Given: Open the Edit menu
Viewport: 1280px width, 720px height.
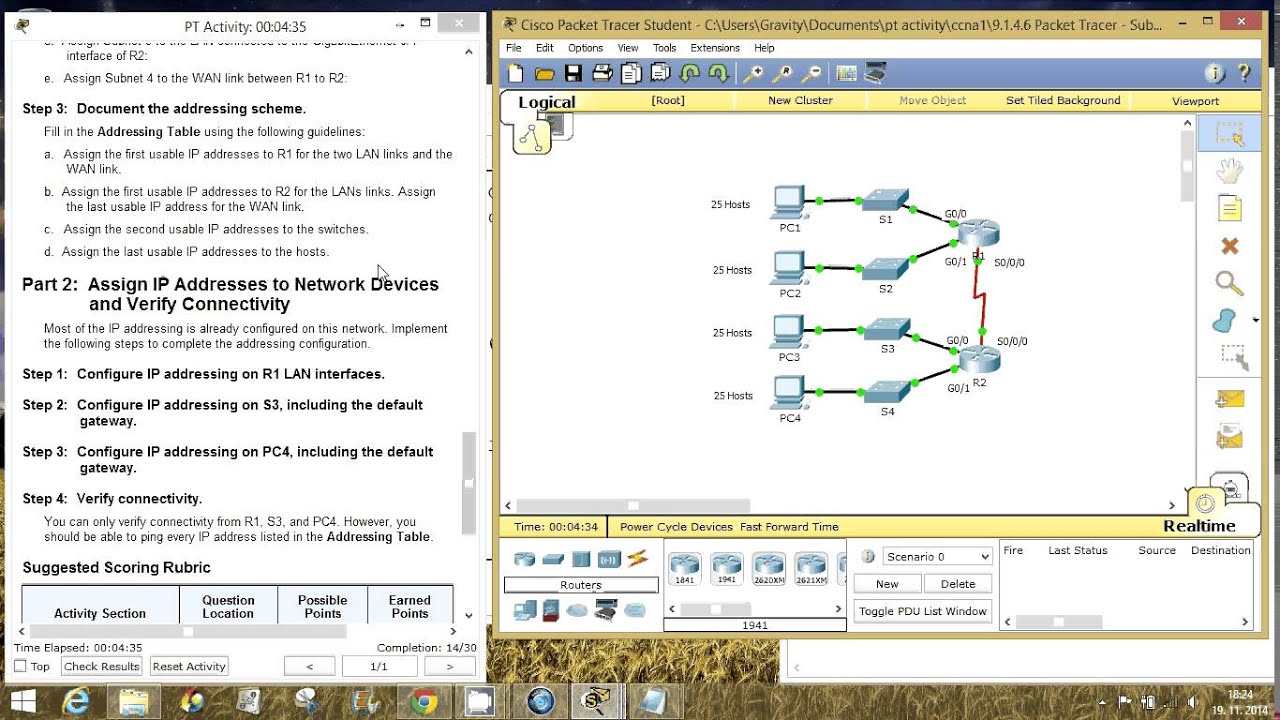Looking at the screenshot, I should [x=544, y=48].
